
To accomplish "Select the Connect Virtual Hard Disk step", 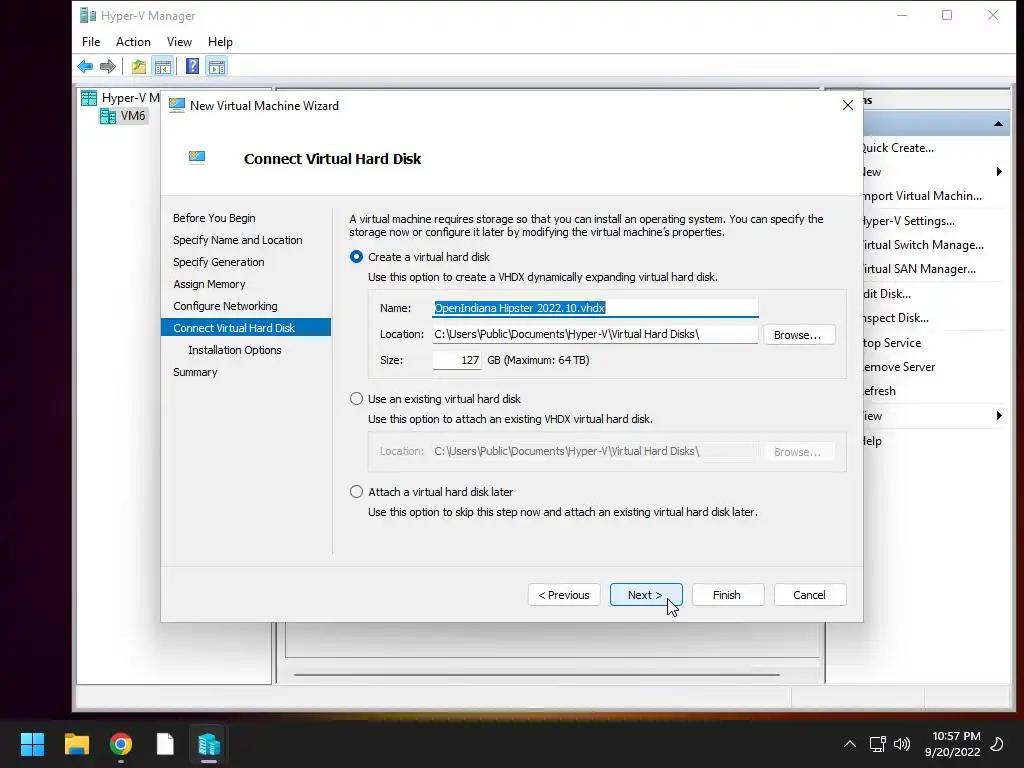I will pos(246,328).
